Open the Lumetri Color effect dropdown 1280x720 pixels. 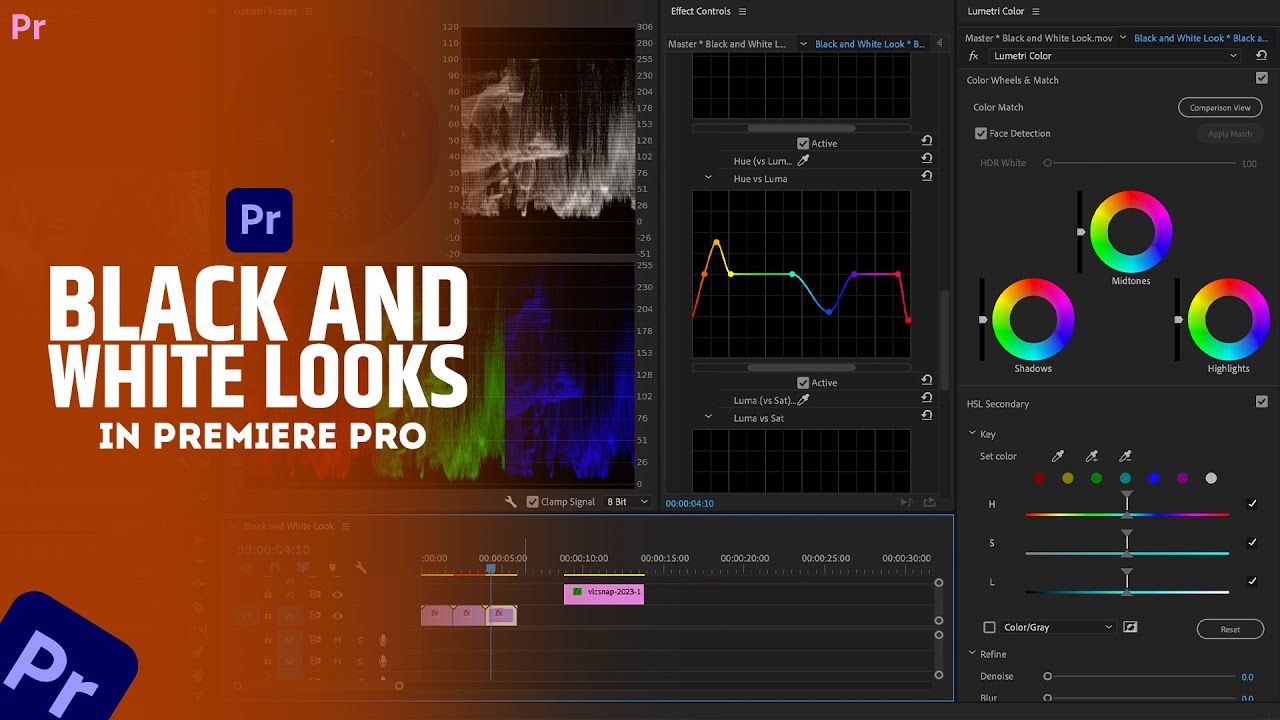(x=1114, y=56)
